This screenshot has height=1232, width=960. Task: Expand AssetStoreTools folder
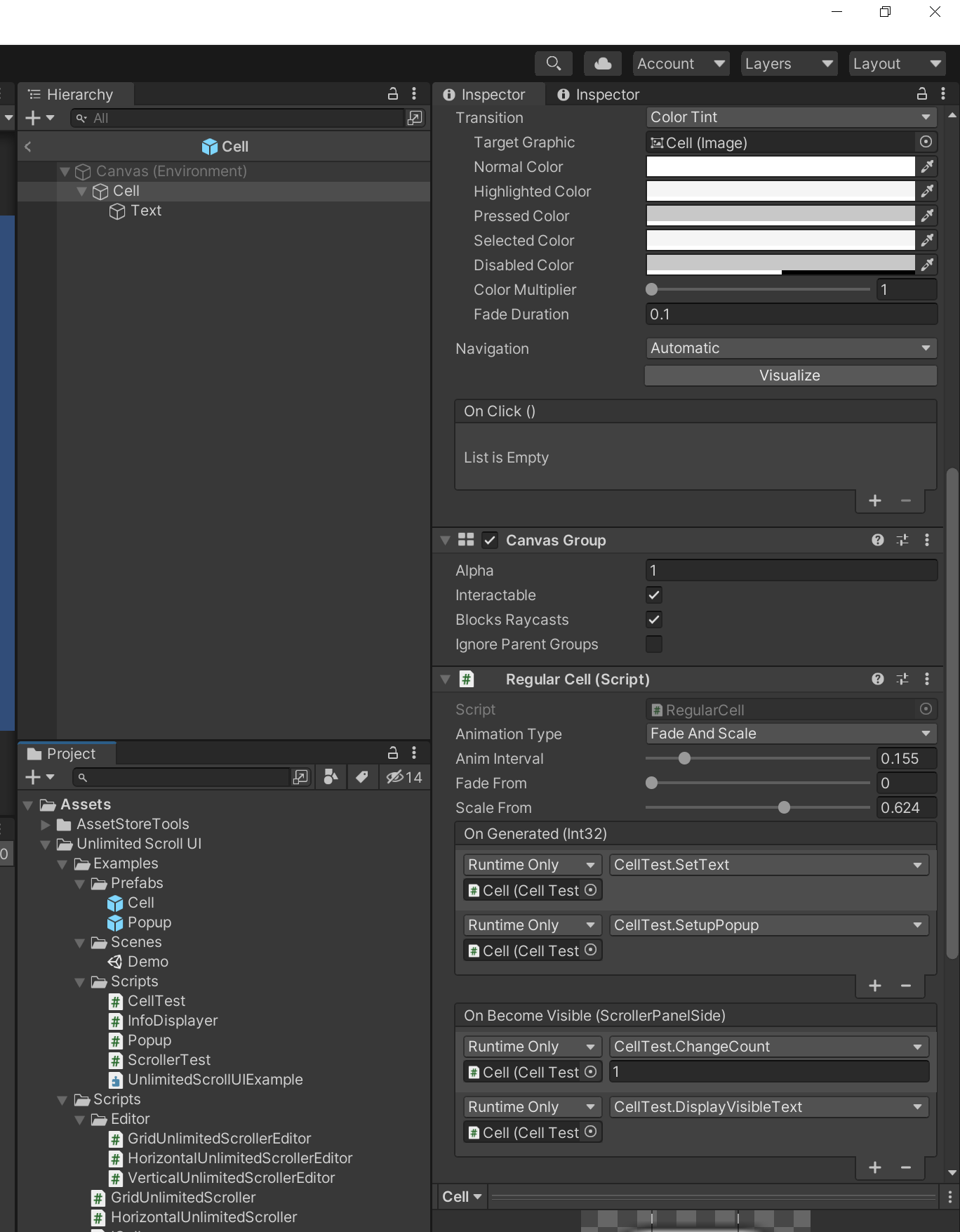point(46,824)
